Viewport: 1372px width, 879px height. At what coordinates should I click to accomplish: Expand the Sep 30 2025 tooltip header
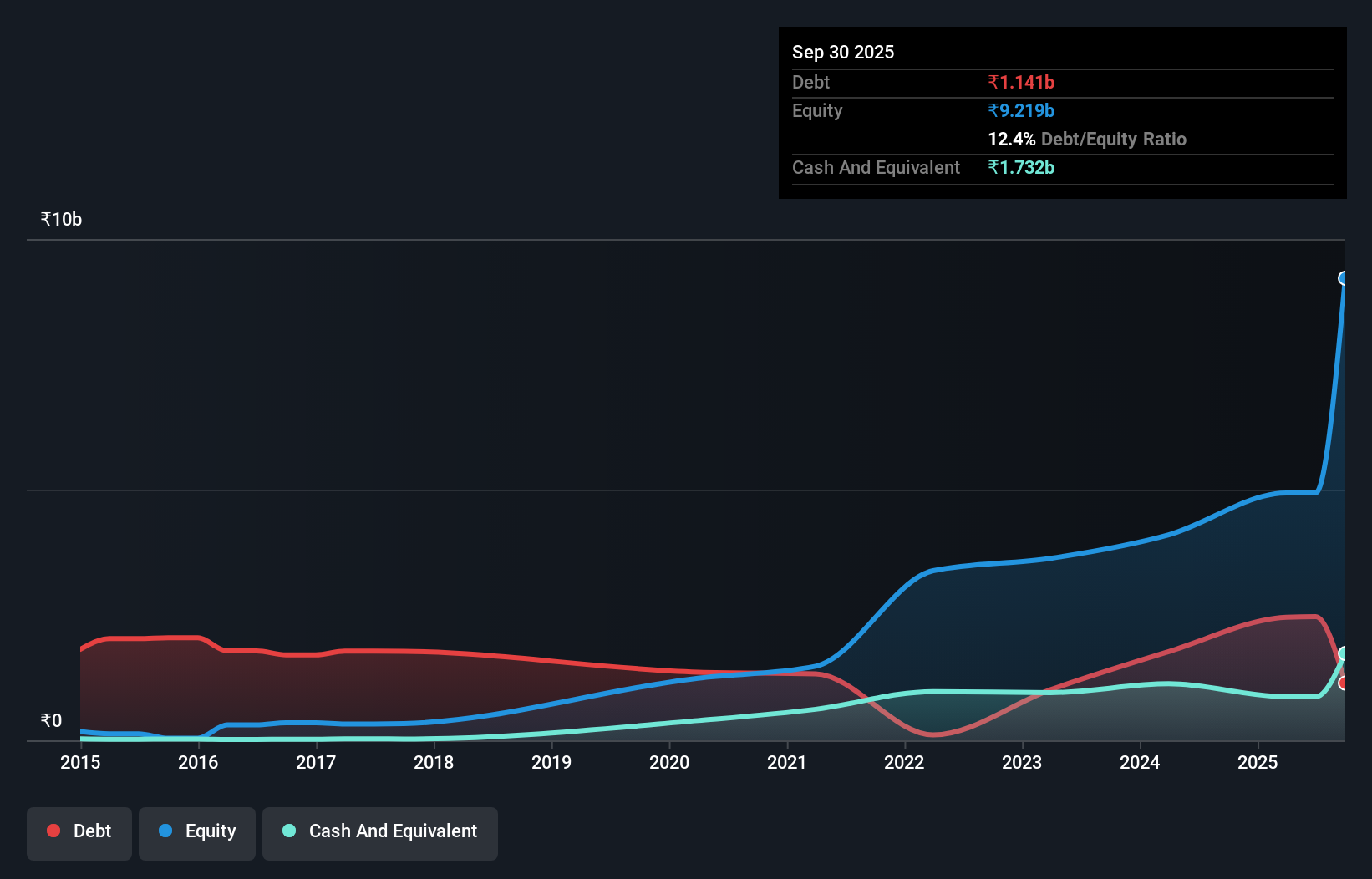click(843, 52)
